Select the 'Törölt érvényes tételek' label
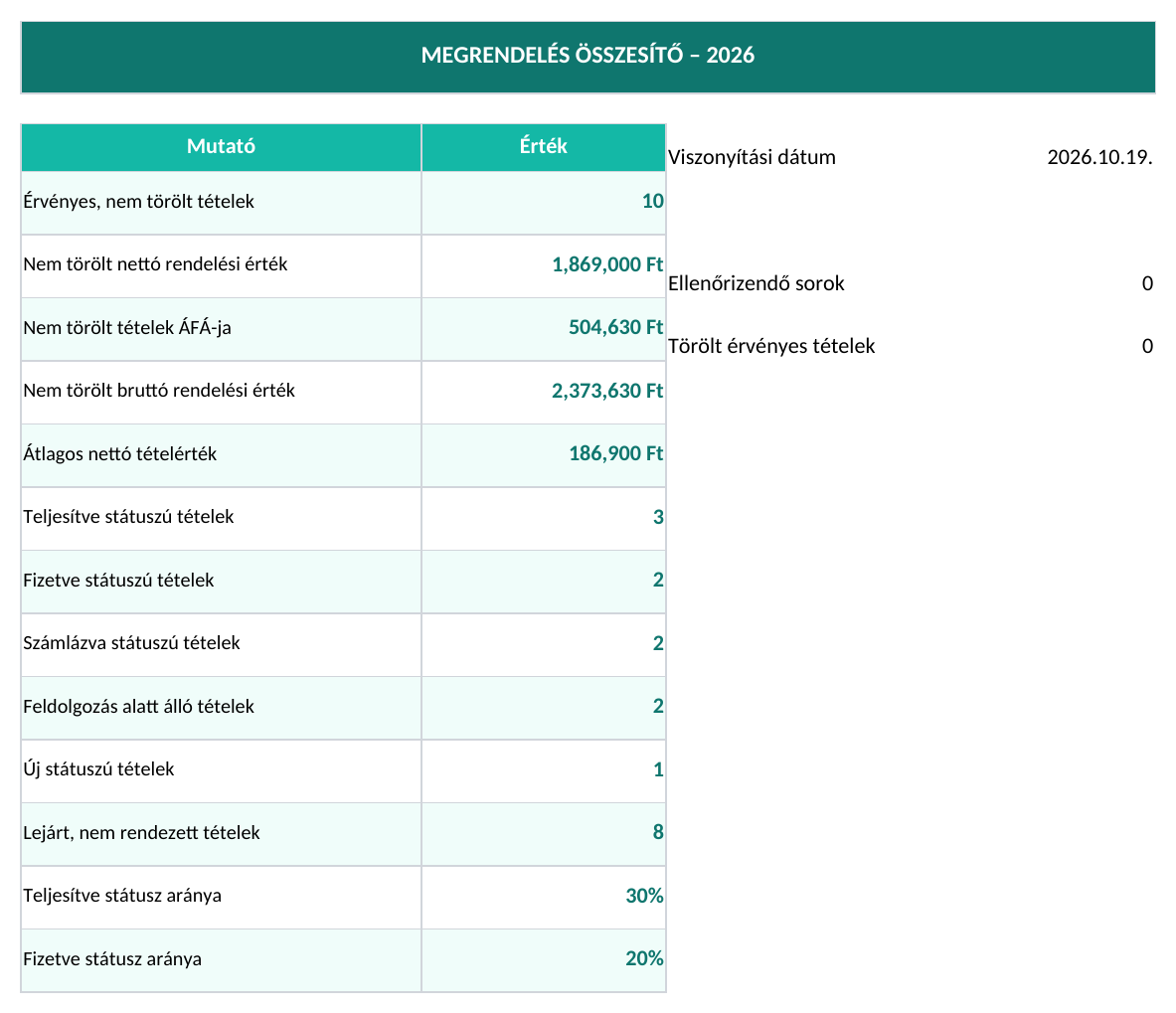 coord(771,346)
